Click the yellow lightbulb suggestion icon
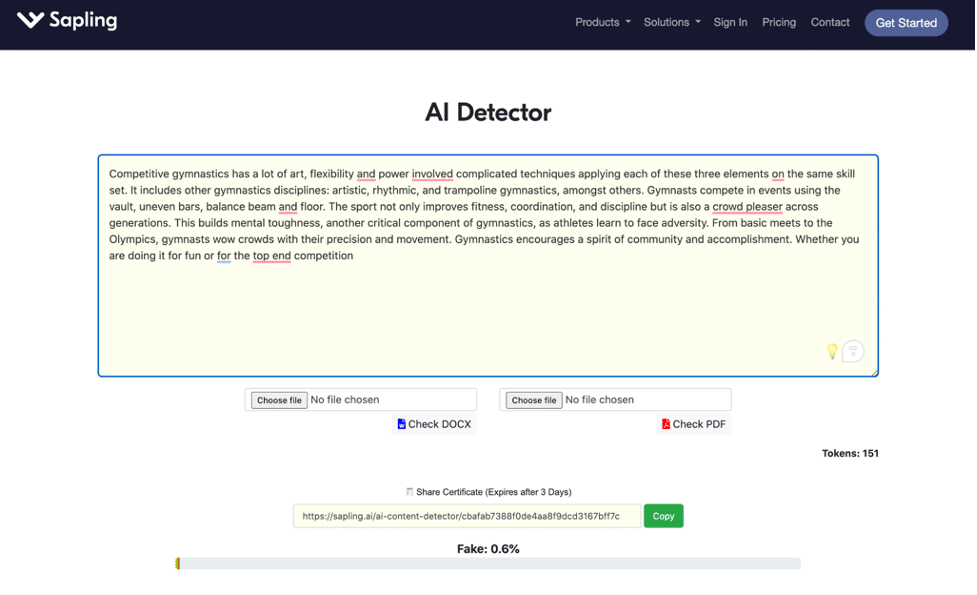 click(833, 351)
